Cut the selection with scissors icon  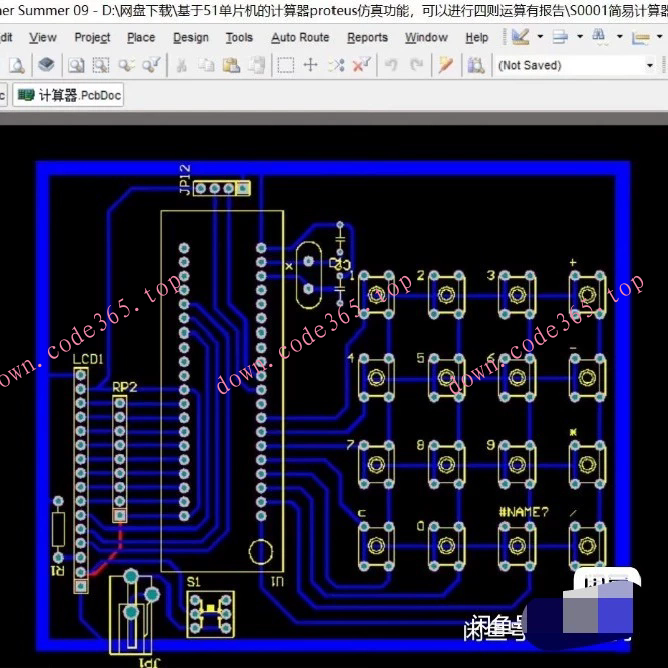(182, 65)
